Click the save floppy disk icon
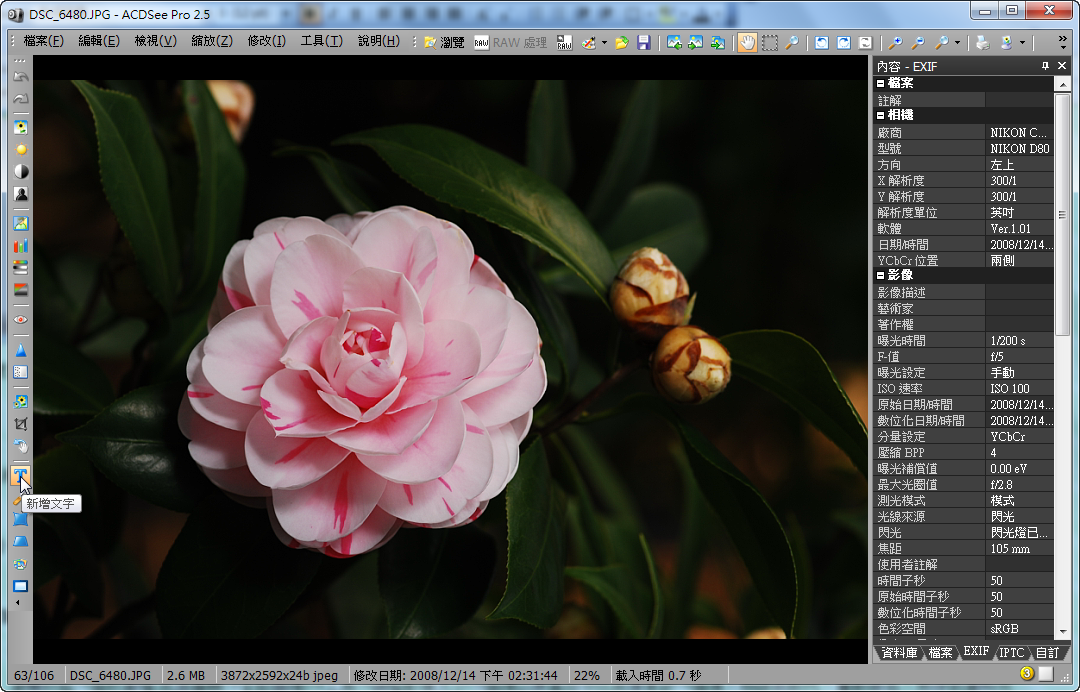The width and height of the screenshot is (1080, 692). pyautogui.click(x=644, y=42)
